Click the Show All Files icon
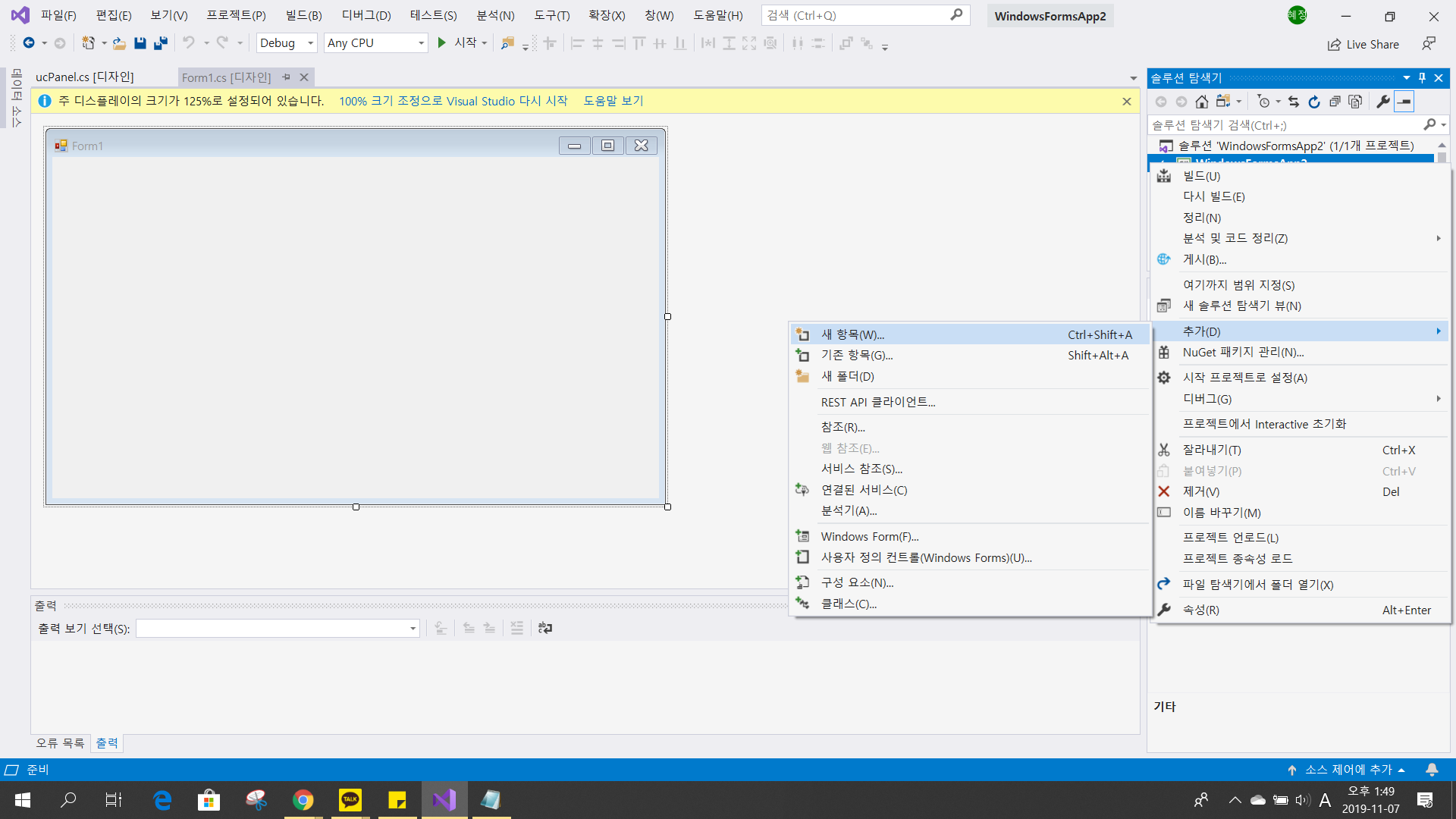The image size is (1456, 819). pos(1356,102)
